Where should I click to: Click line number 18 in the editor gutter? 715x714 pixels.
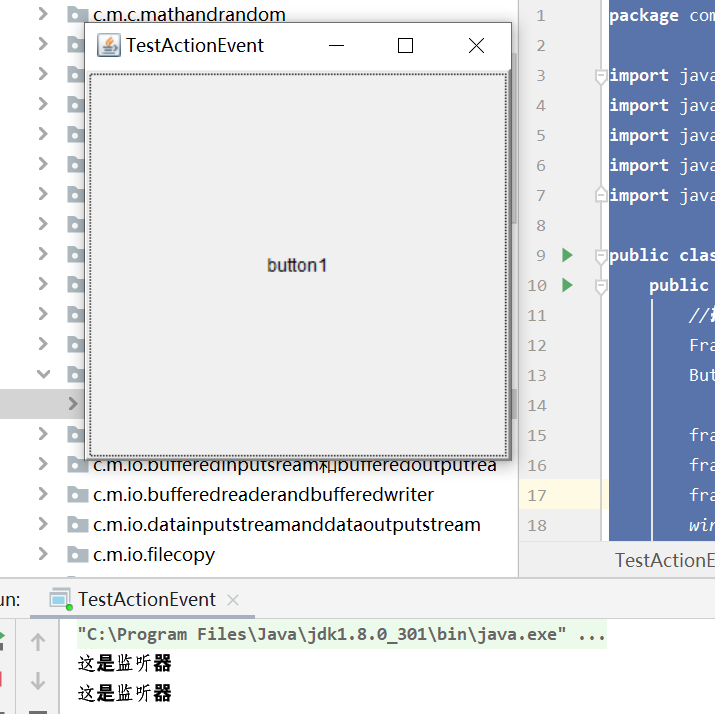(x=537, y=525)
